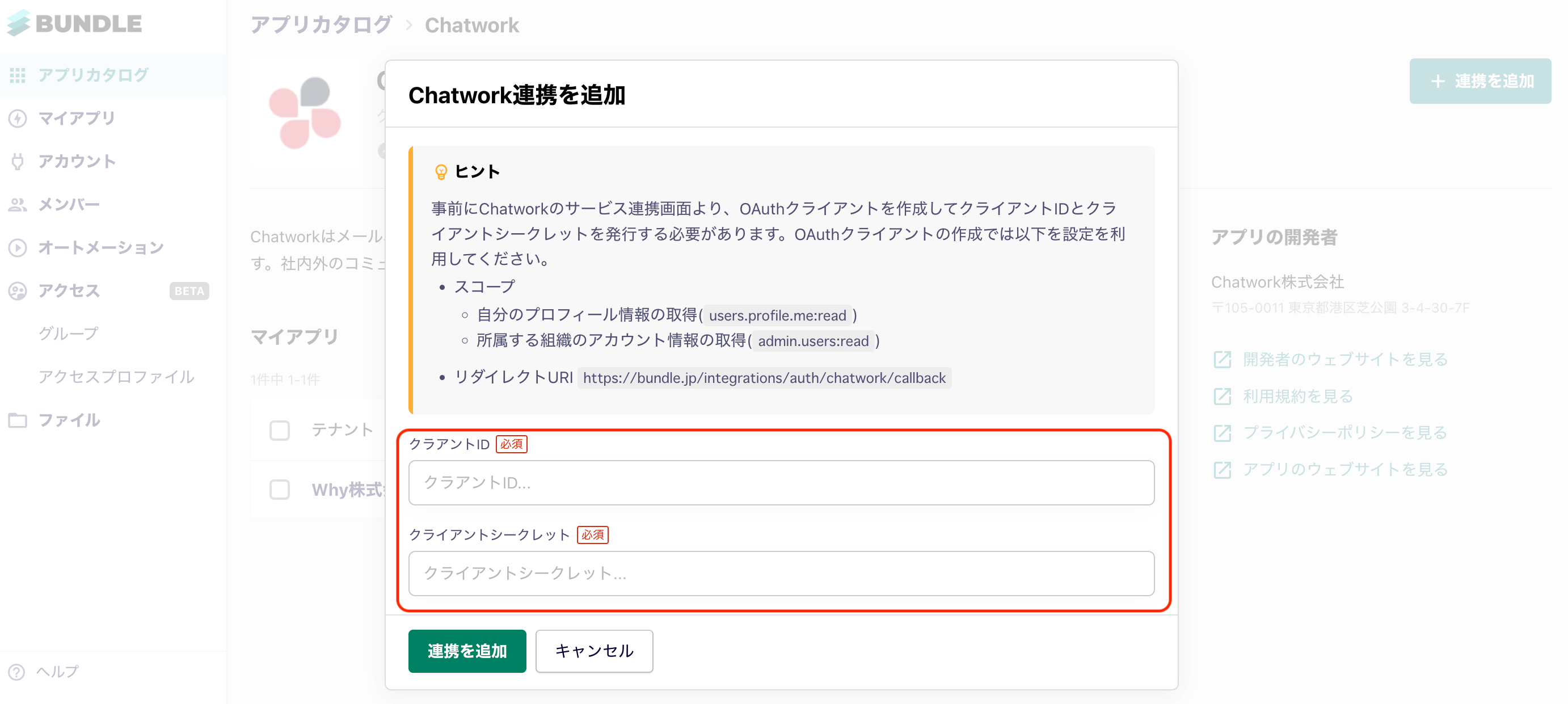Click external-link icon beside 開発者のウェブサイトを見る

pyautogui.click(x=1223, y=359)
